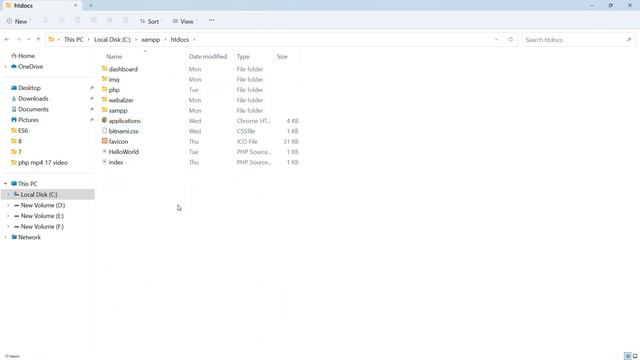
Task: Click This PC in the address breadcrumb
Action: [73, 40]
